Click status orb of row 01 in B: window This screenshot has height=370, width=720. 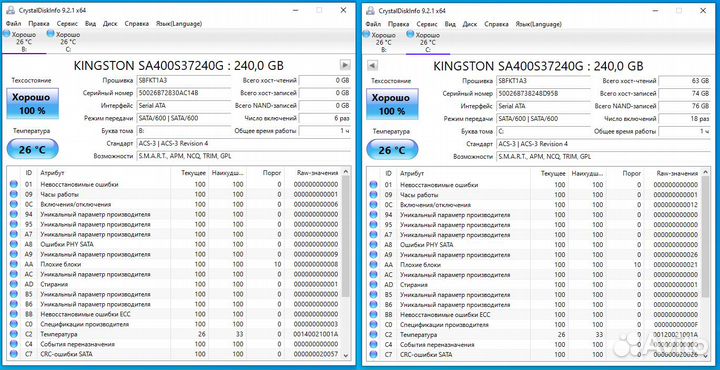click(13, 185)
